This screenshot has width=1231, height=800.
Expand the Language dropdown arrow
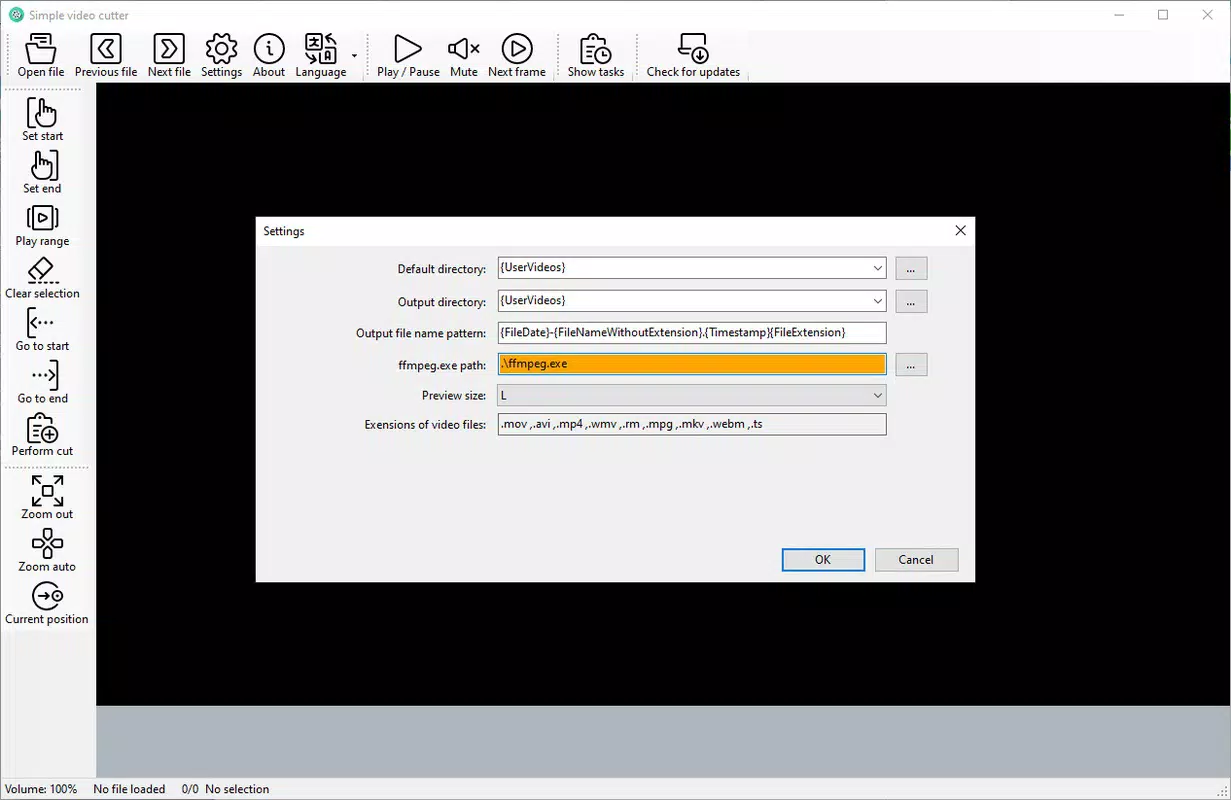coord(354,56)
